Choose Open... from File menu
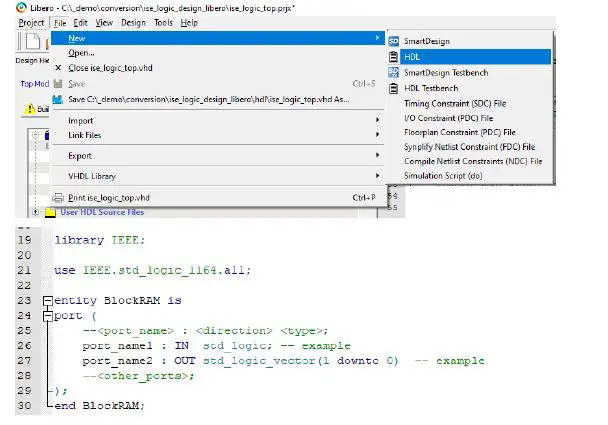 (218, 53)
